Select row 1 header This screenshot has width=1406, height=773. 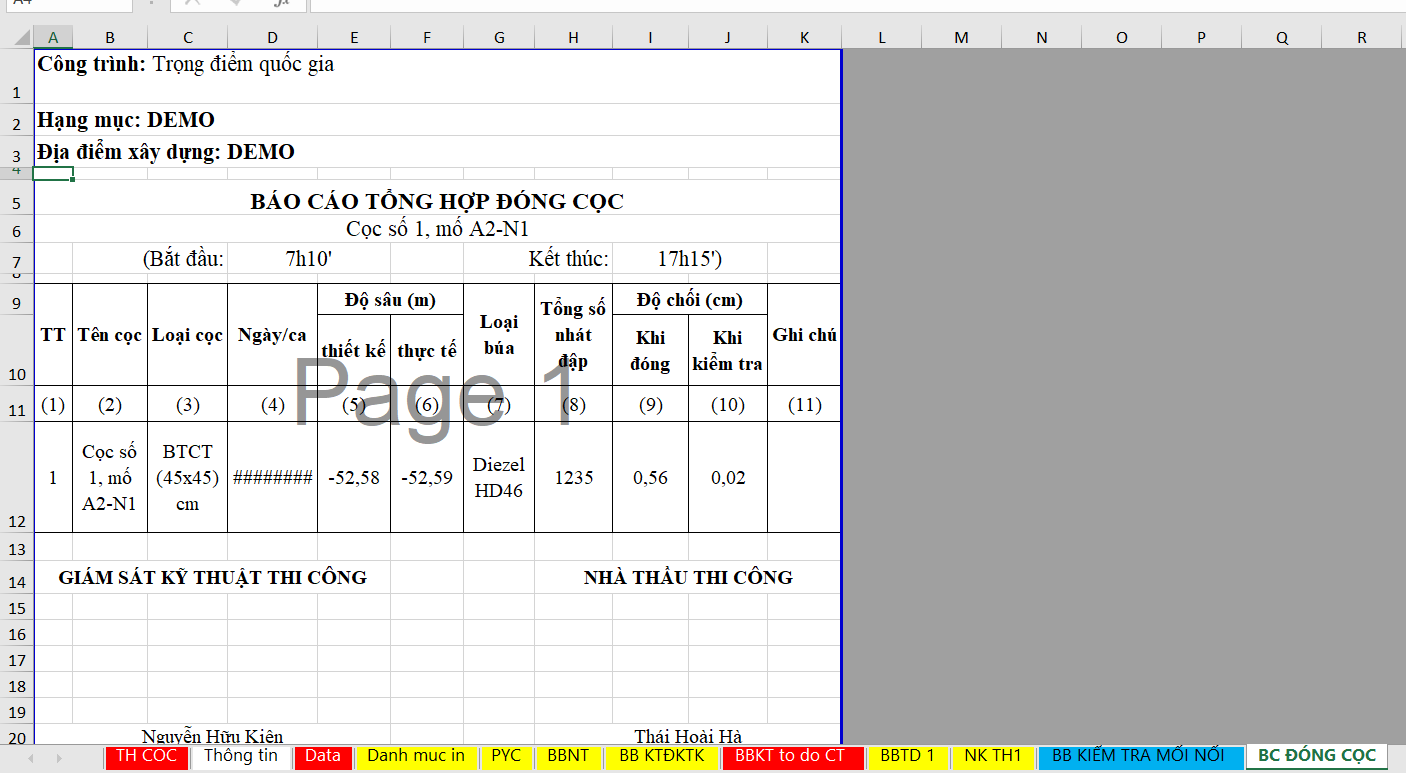[x=16, y=76]
